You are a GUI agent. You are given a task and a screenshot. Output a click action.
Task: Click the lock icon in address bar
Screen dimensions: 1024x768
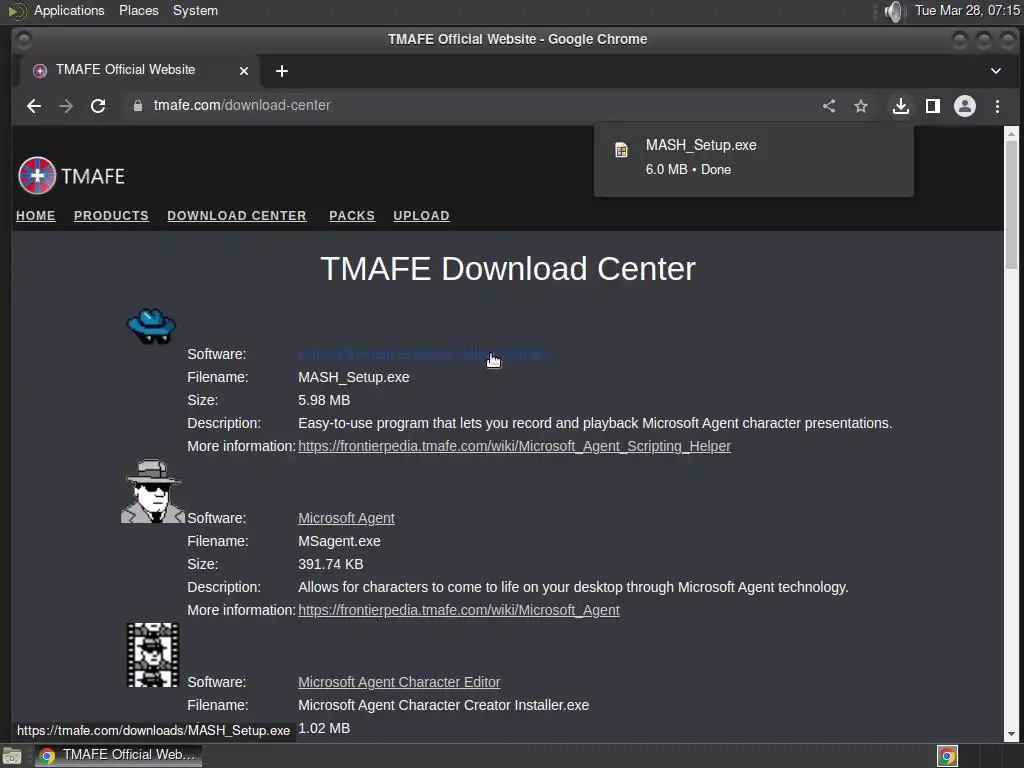(x=138, y=106)
